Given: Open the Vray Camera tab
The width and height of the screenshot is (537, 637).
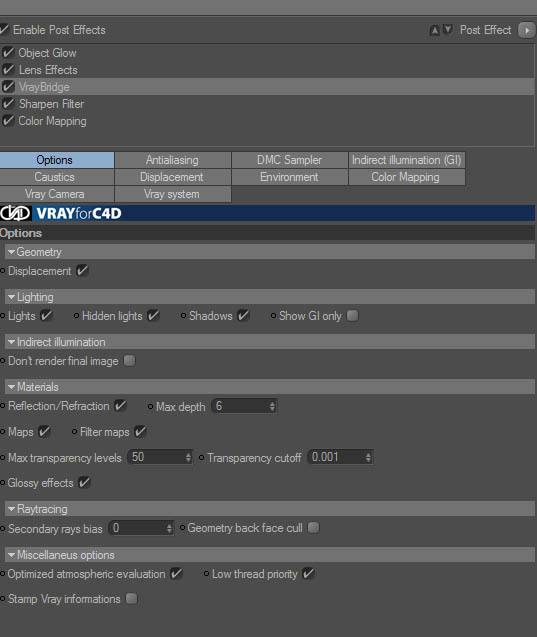Looking at the screenshot, I should [x=56, y=194].
